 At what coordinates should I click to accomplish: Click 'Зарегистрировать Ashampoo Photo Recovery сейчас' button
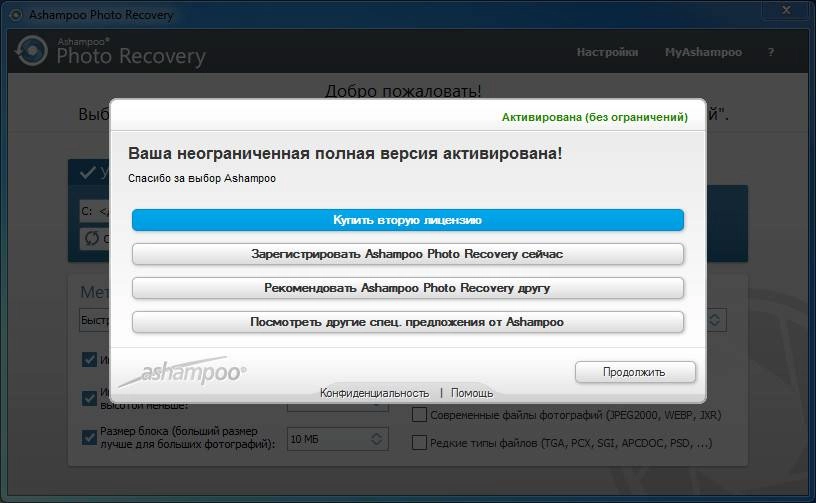(x=407, y=254)
